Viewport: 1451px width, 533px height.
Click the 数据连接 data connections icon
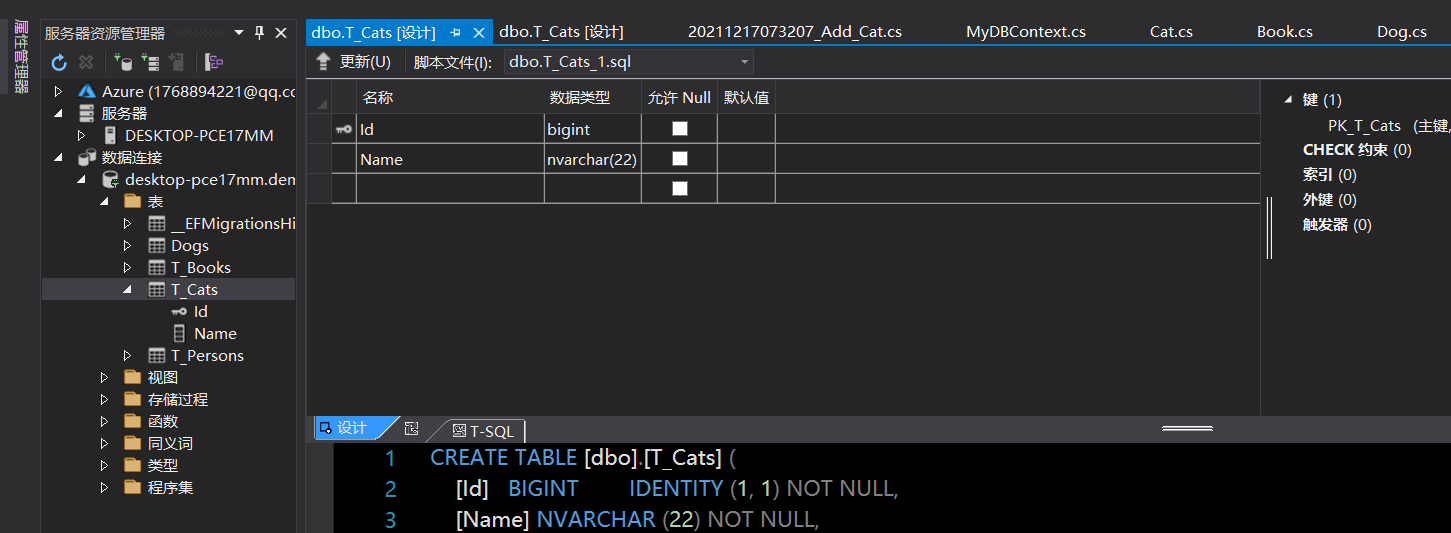pos(87,158)
